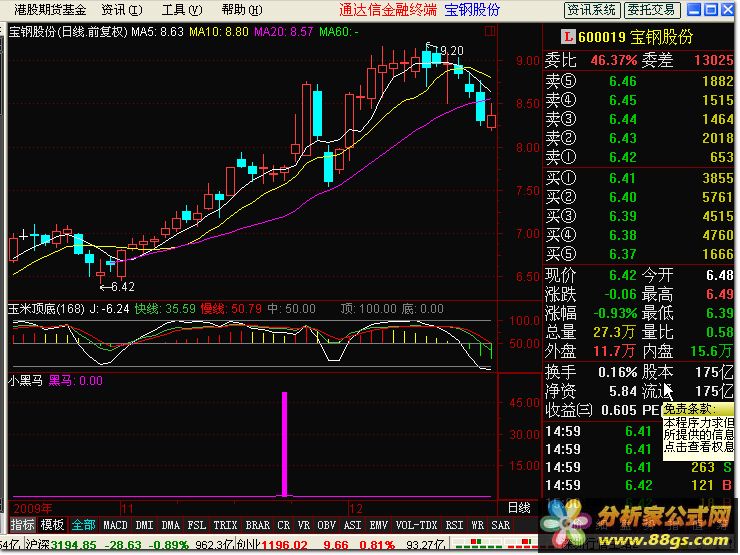Click the 买① bid row at 6.41
The height and width of the screenshot is (555, 740).
(639, 178)
